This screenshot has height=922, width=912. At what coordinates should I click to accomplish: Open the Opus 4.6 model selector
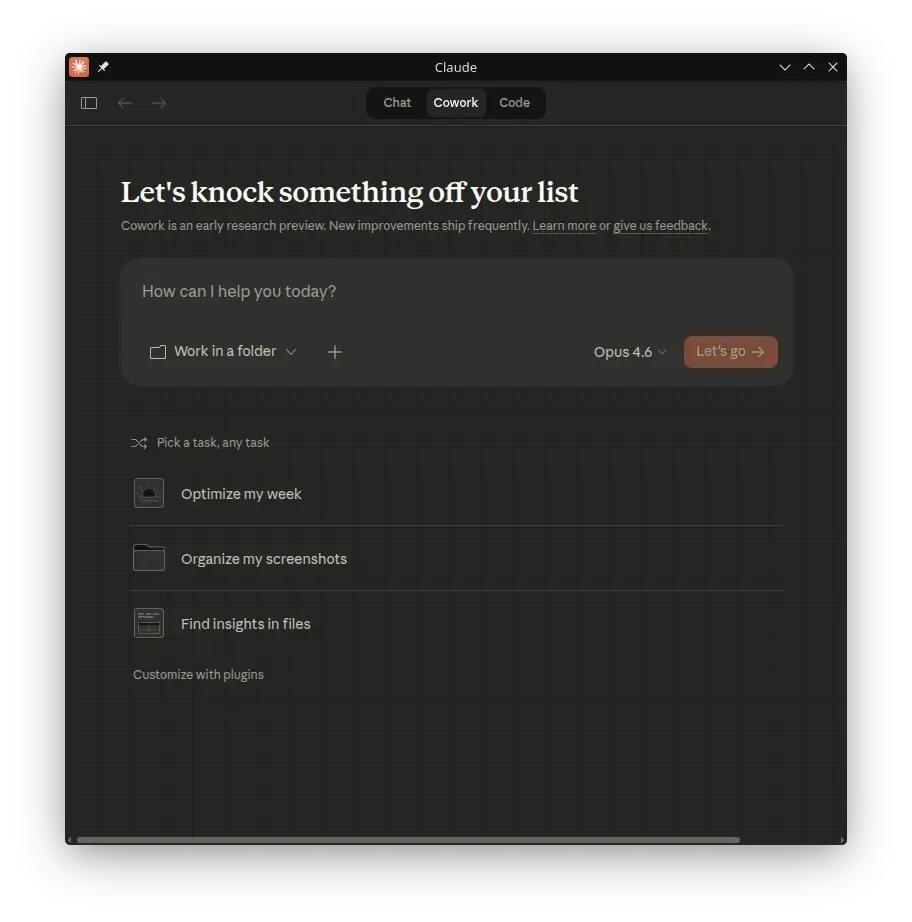coord(628,351)
